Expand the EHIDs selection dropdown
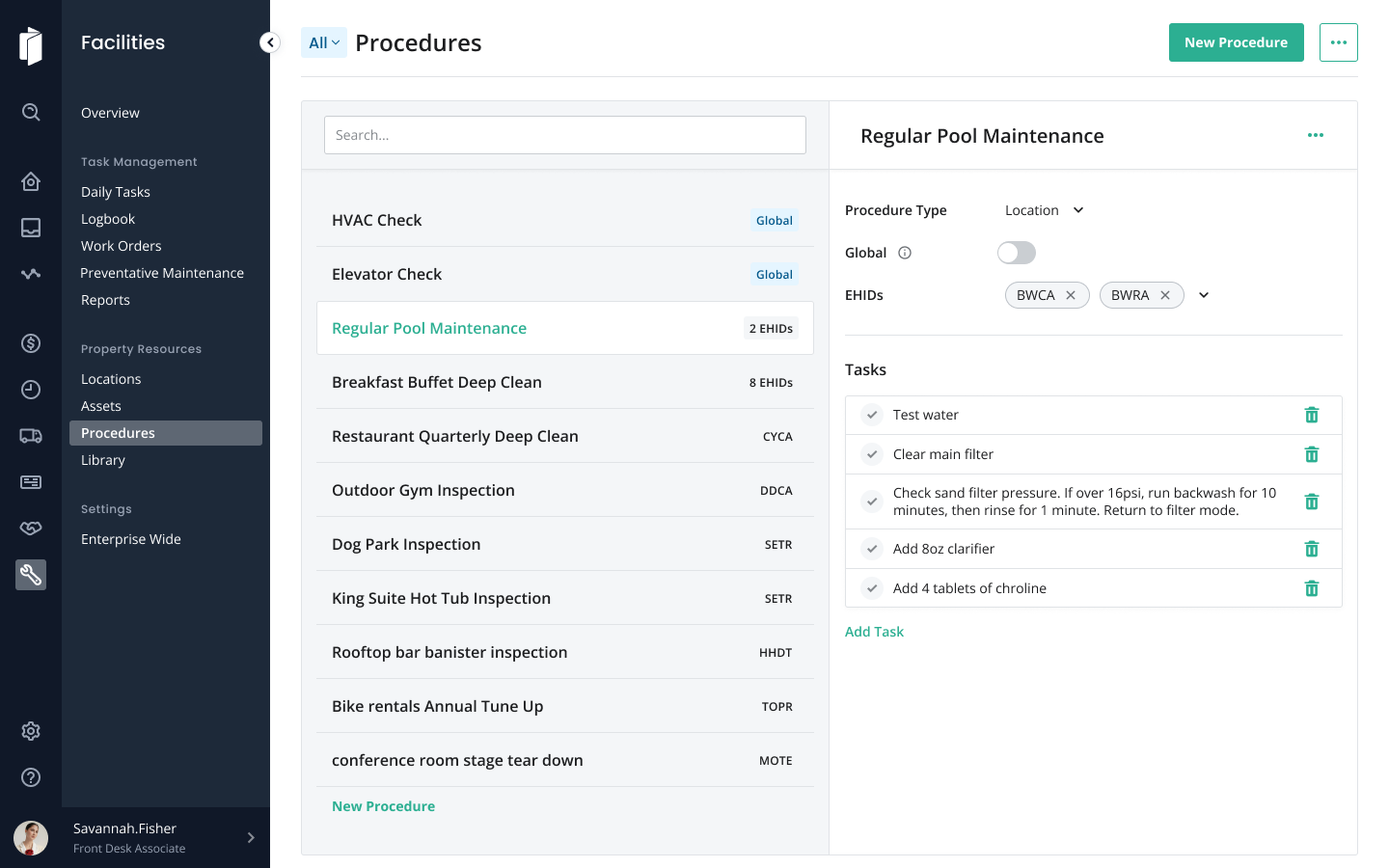The width and height of the screenshot is (1389, 868). point(1204,295)
